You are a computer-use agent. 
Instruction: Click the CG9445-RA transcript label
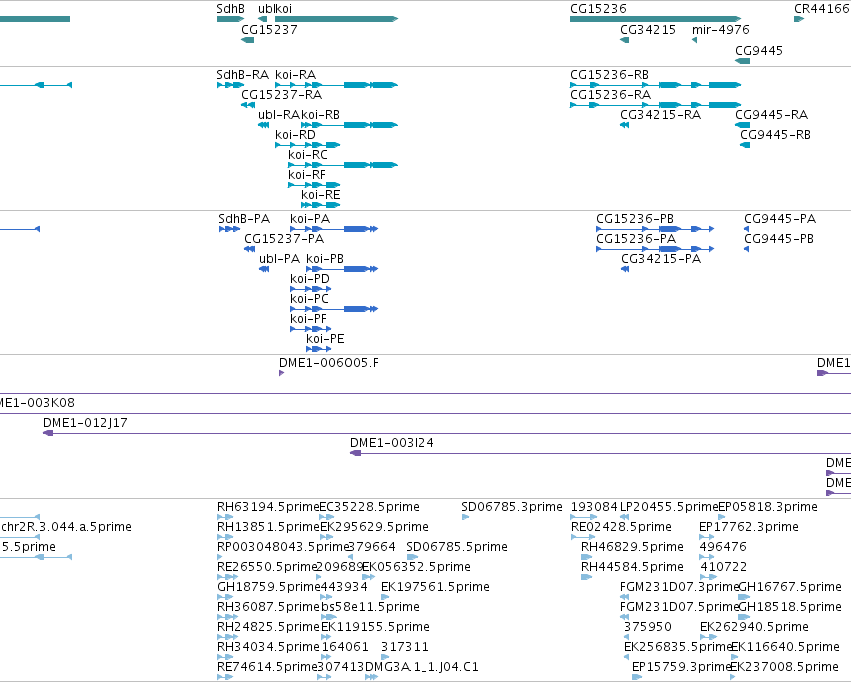pyautogui.click(x=771, y=114)
